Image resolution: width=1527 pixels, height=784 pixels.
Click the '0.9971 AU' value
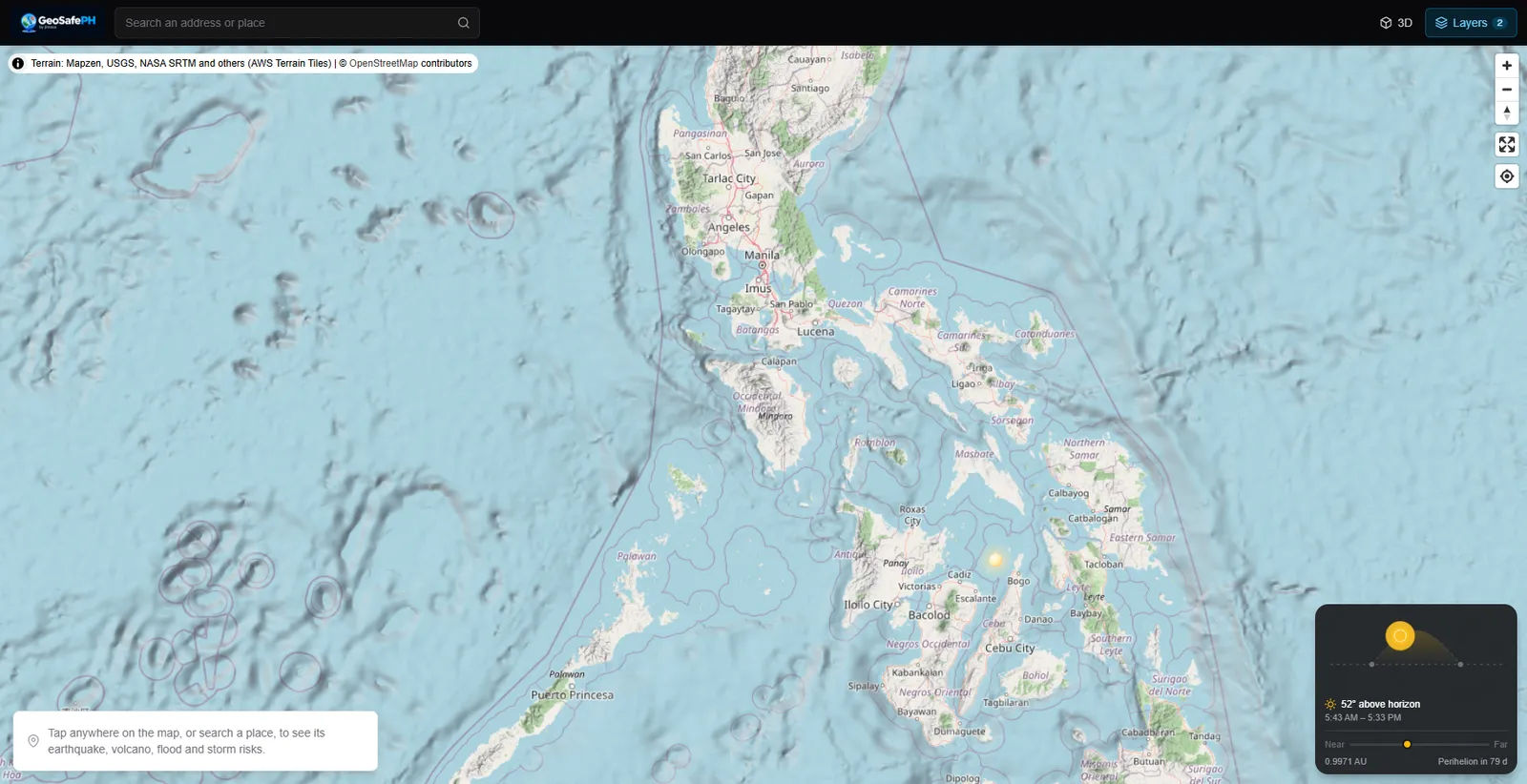(1346, 761)
